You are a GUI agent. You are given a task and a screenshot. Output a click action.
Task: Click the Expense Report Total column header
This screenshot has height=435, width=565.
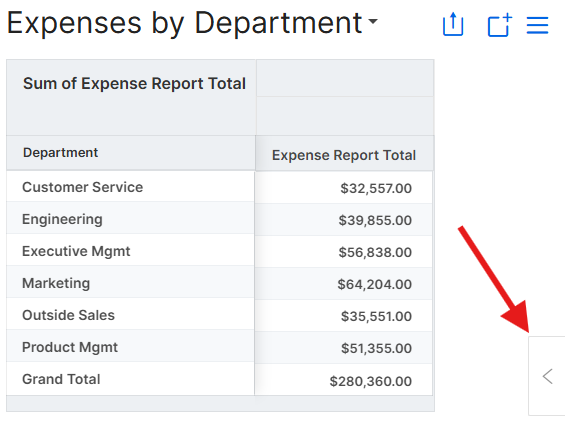click(344, 155)
